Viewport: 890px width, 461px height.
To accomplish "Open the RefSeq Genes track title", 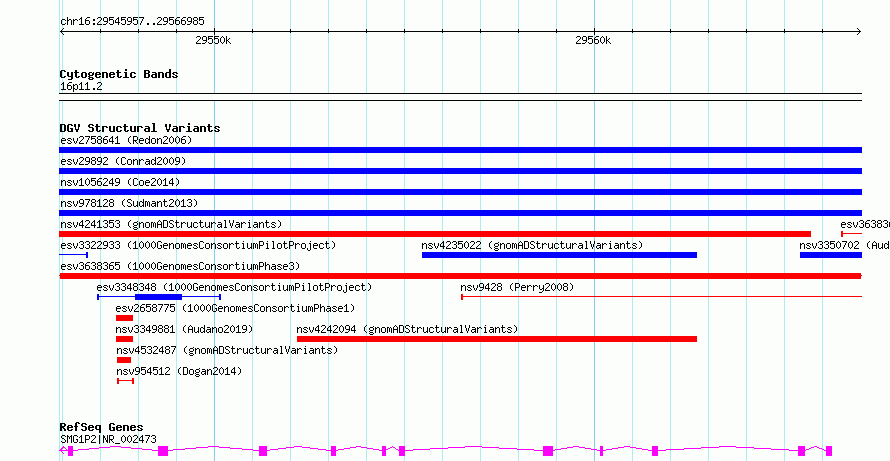I will pos(102,427).
